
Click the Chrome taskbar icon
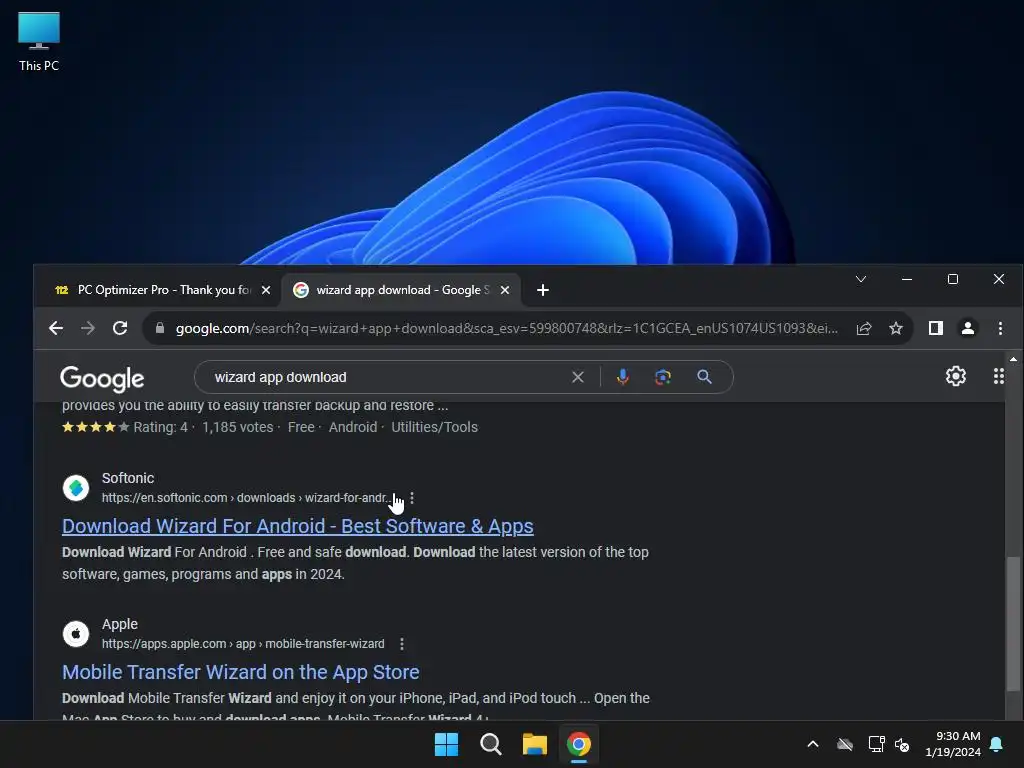coord(579,744)
